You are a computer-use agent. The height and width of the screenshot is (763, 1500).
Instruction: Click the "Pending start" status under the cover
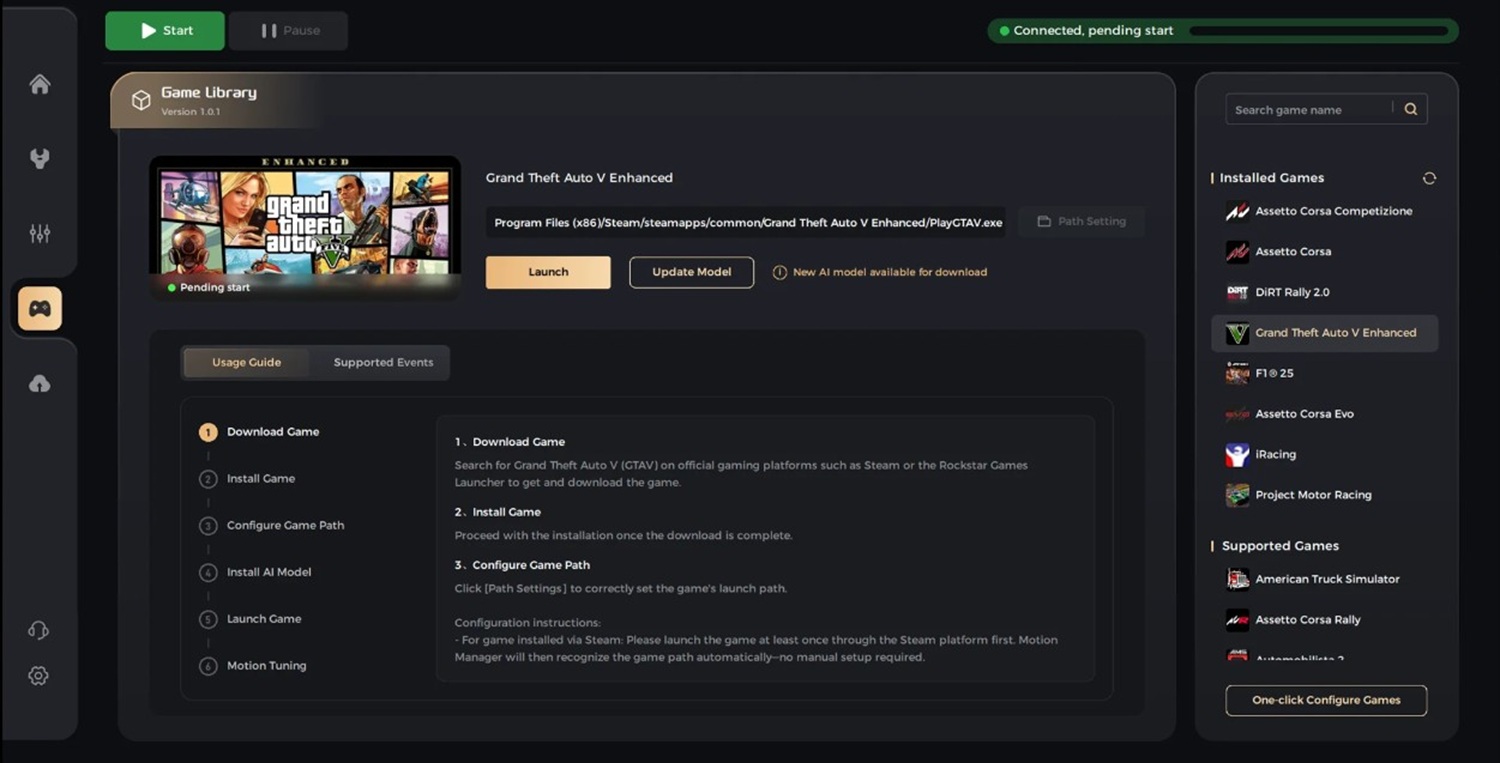point(215,288)
